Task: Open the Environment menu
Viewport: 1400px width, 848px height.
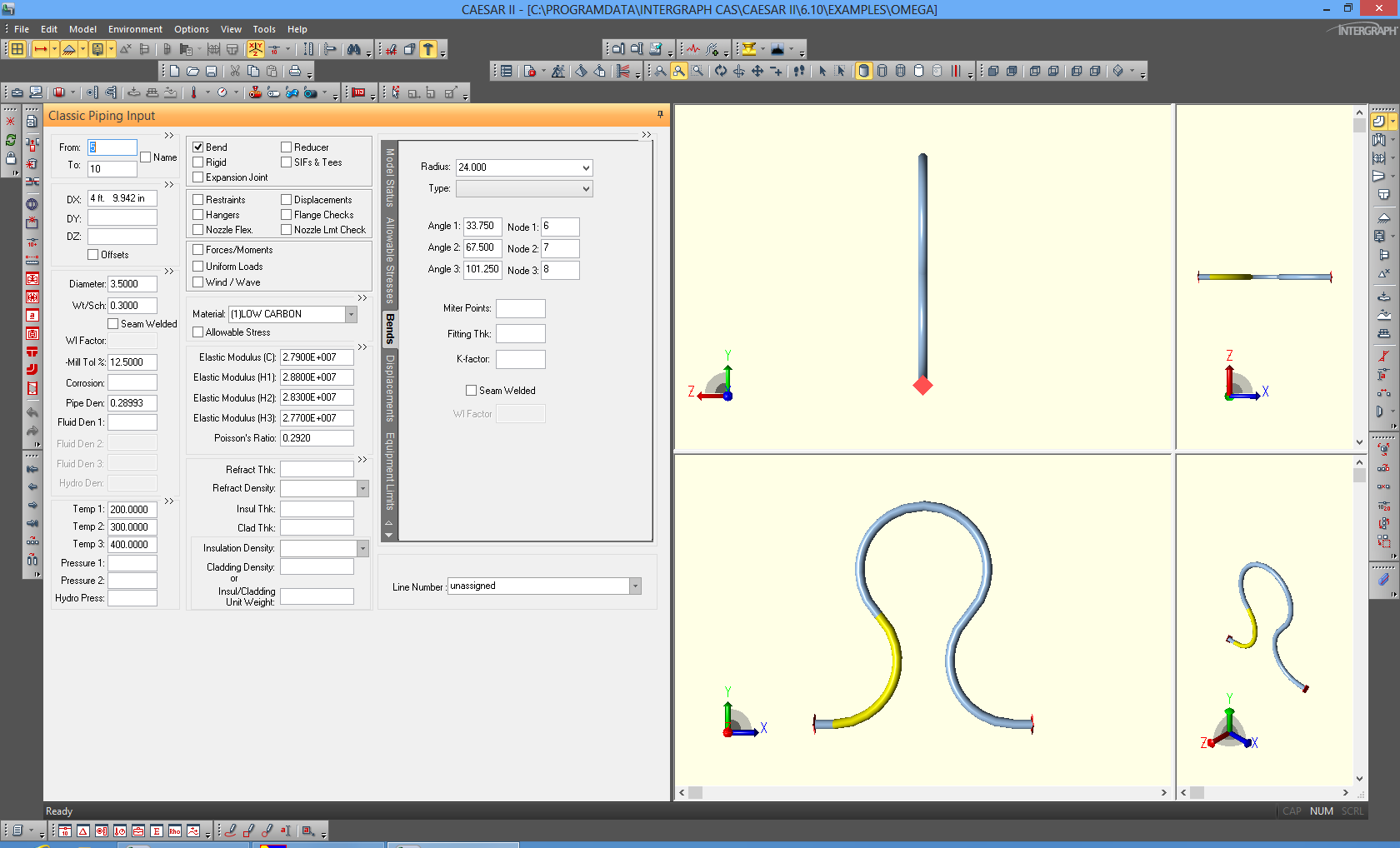Action: [x=135, y=29]
